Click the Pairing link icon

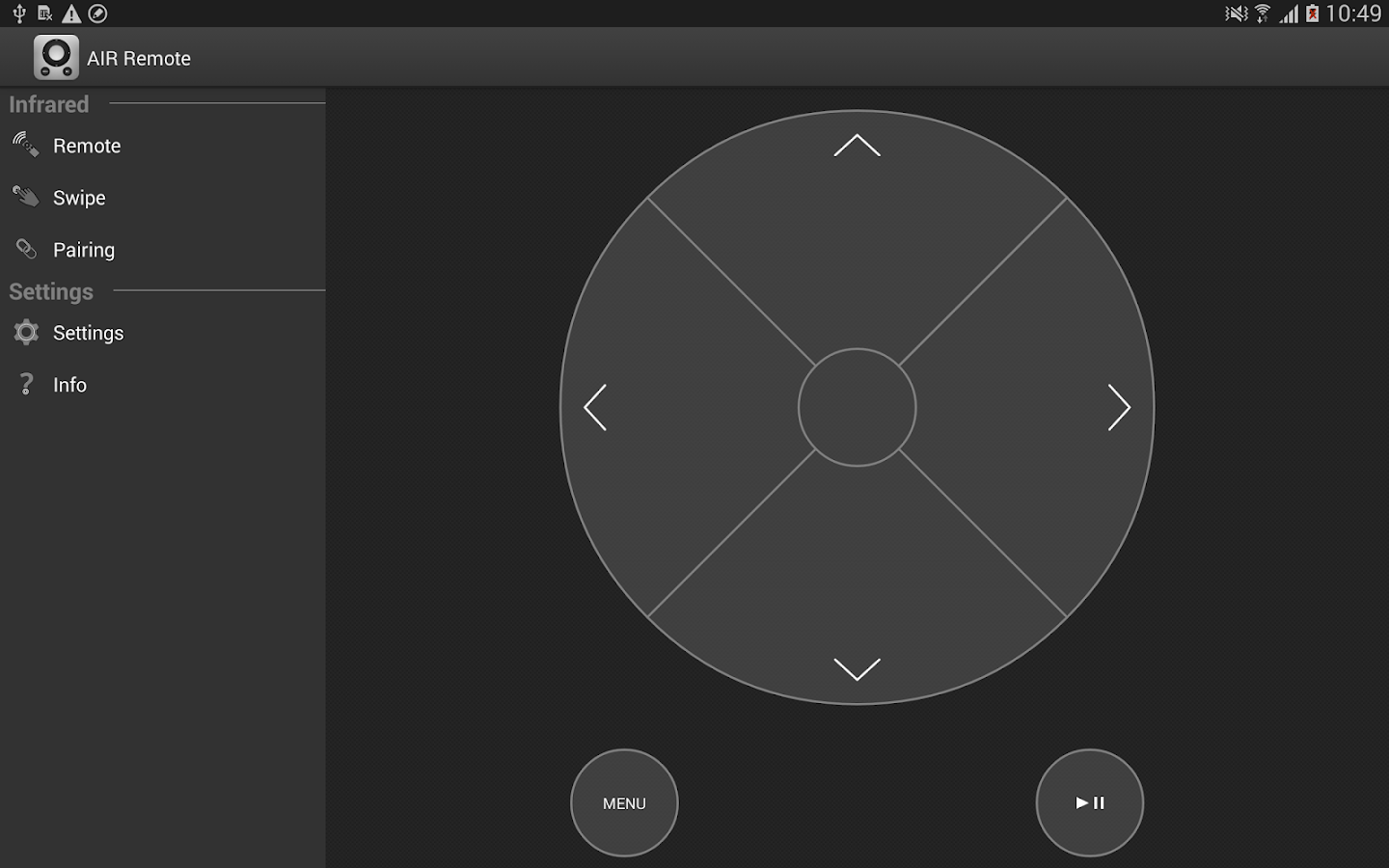point(26,249)
